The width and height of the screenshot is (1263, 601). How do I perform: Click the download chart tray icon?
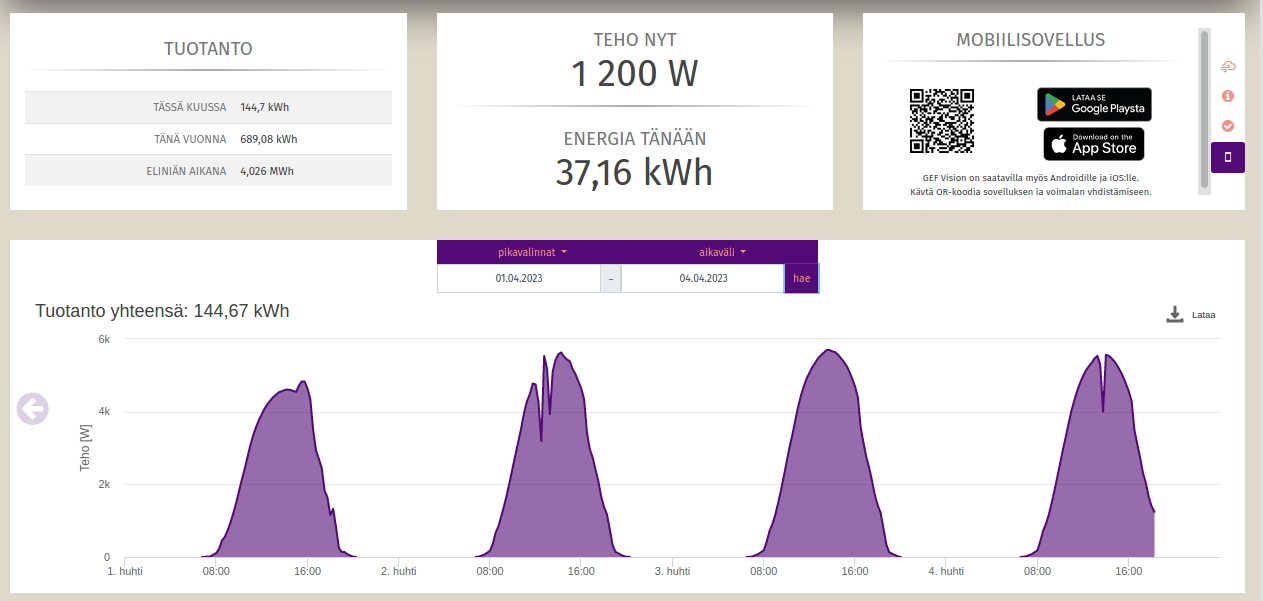1175,315
